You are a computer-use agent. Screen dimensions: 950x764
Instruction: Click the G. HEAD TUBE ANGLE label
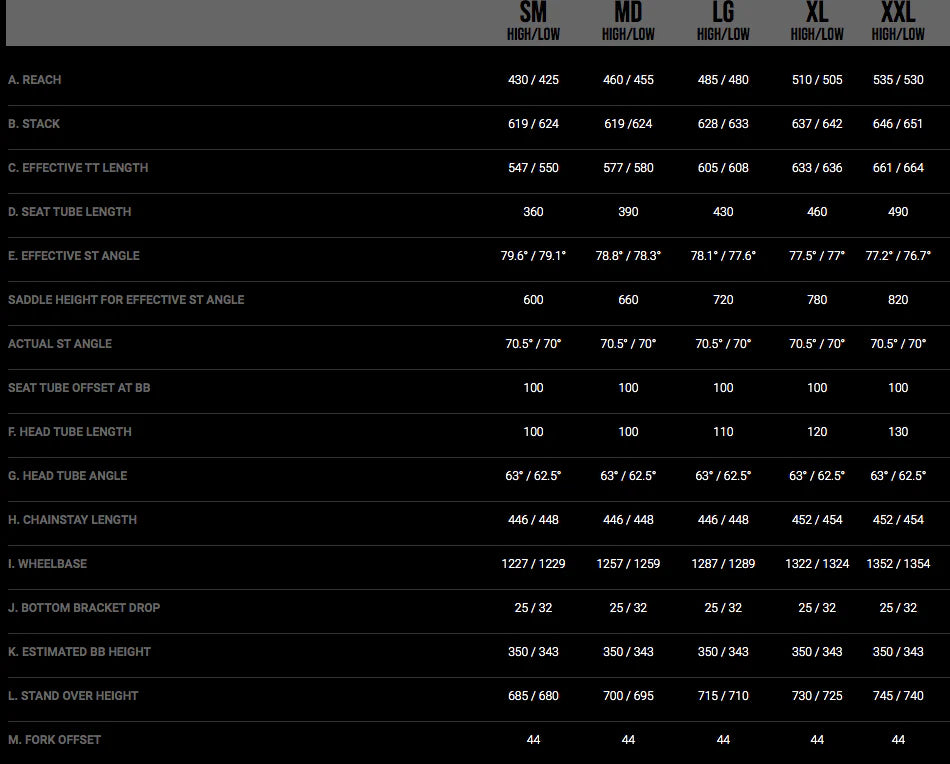click(68, 476)
